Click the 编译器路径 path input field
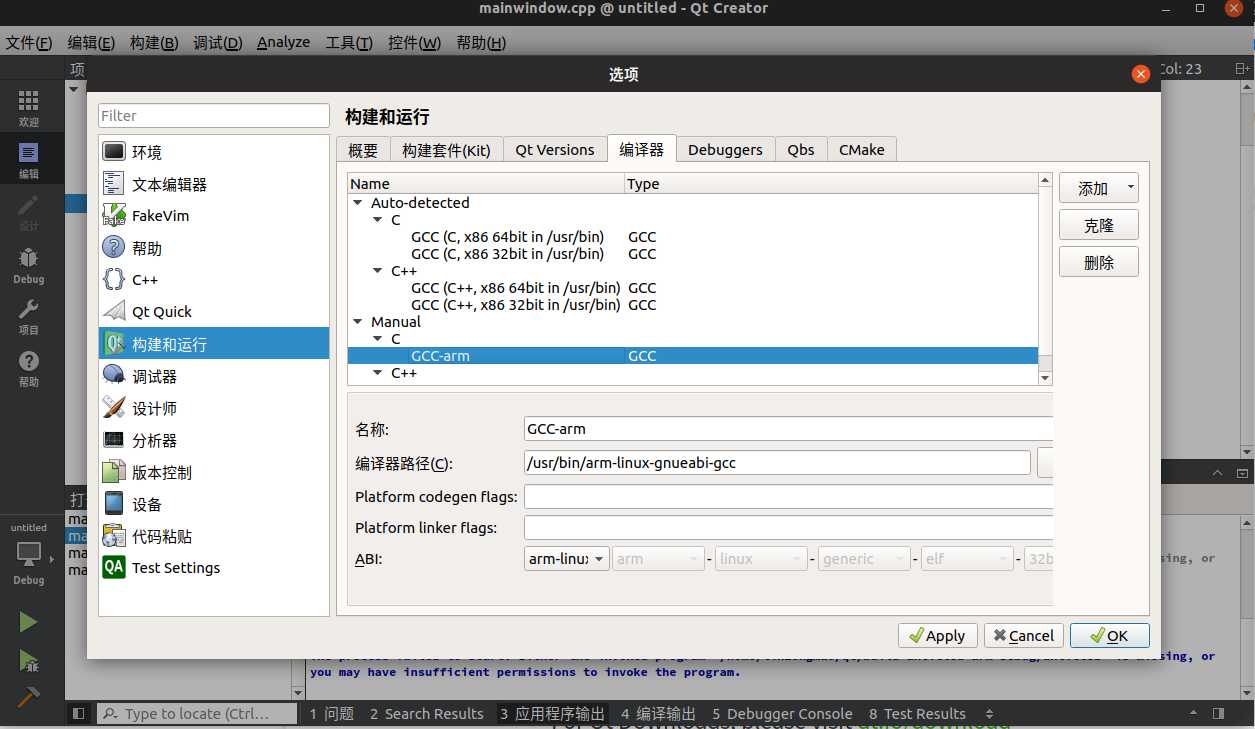This screenshot has width=1255, height=729. (777, 462)
